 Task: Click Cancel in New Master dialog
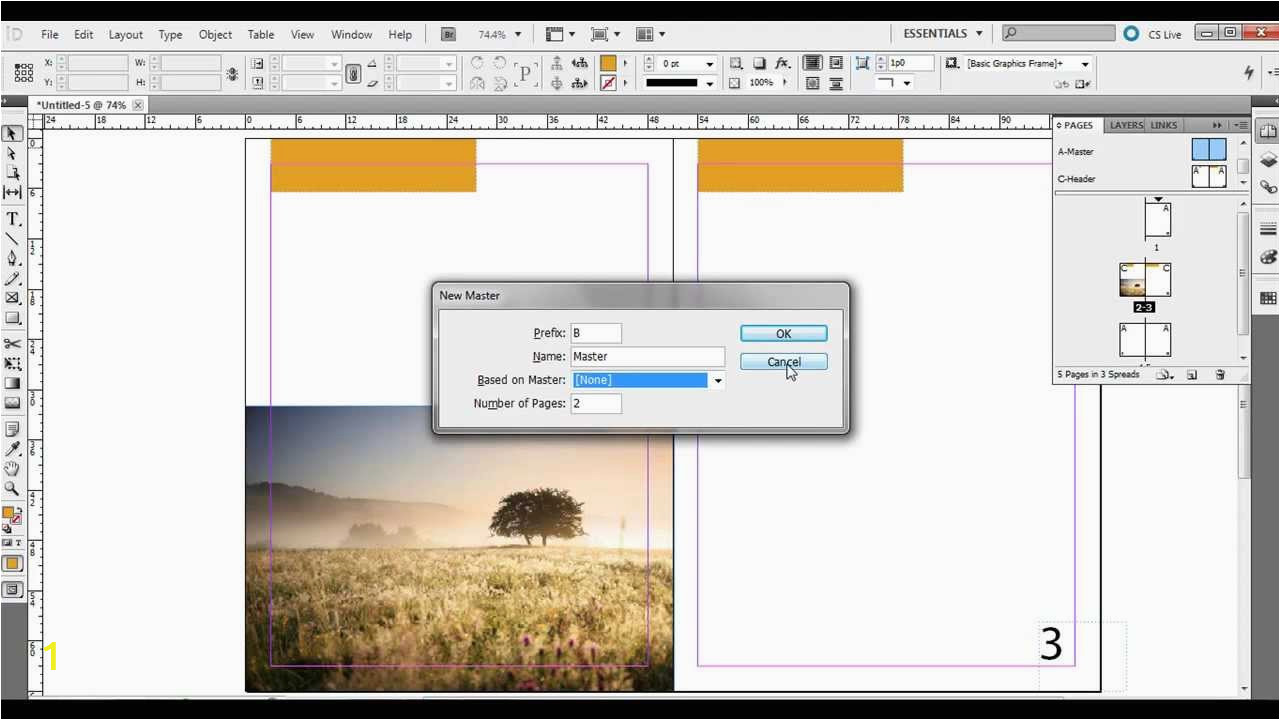(x=784, y=362)
